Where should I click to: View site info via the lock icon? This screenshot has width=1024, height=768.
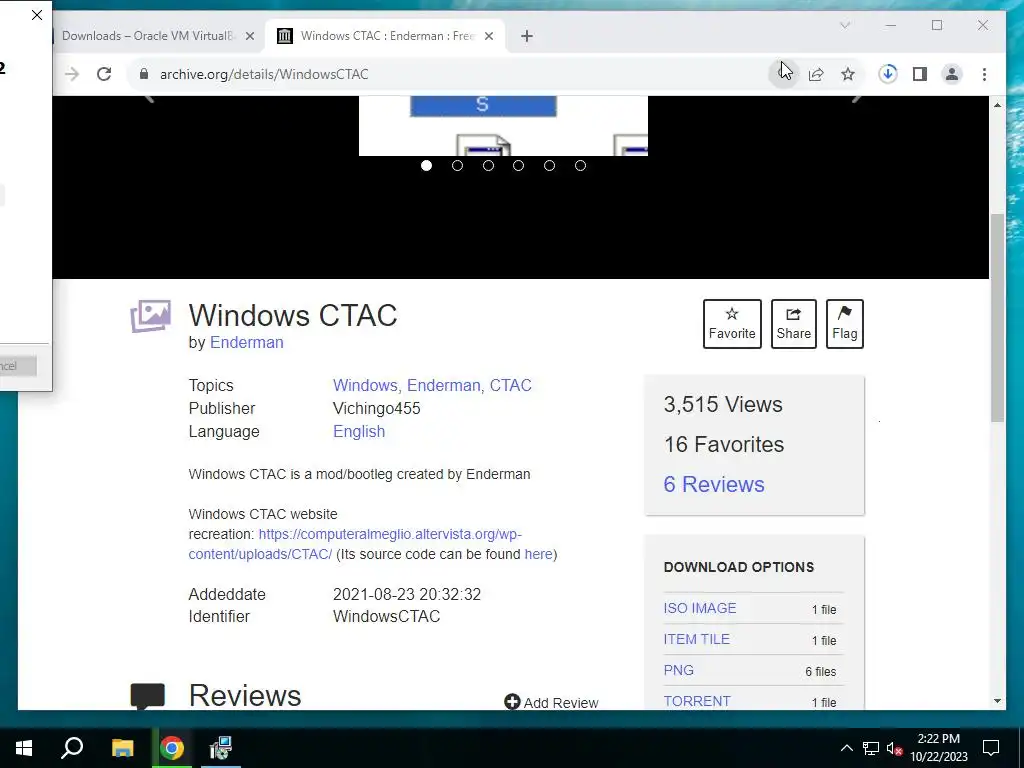(x=144, y=74)
